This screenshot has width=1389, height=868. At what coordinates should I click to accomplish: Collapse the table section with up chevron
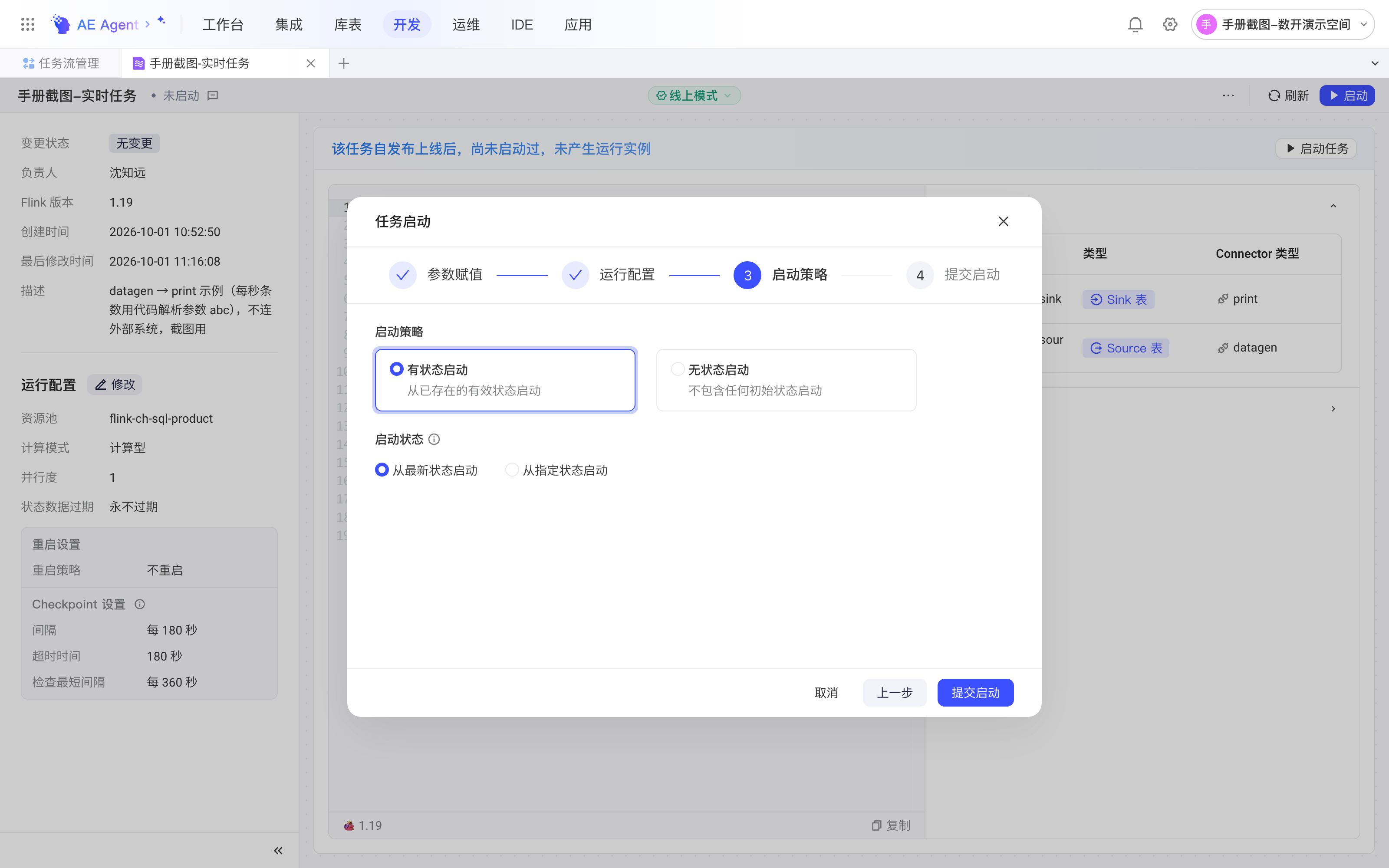point(1333,207)
